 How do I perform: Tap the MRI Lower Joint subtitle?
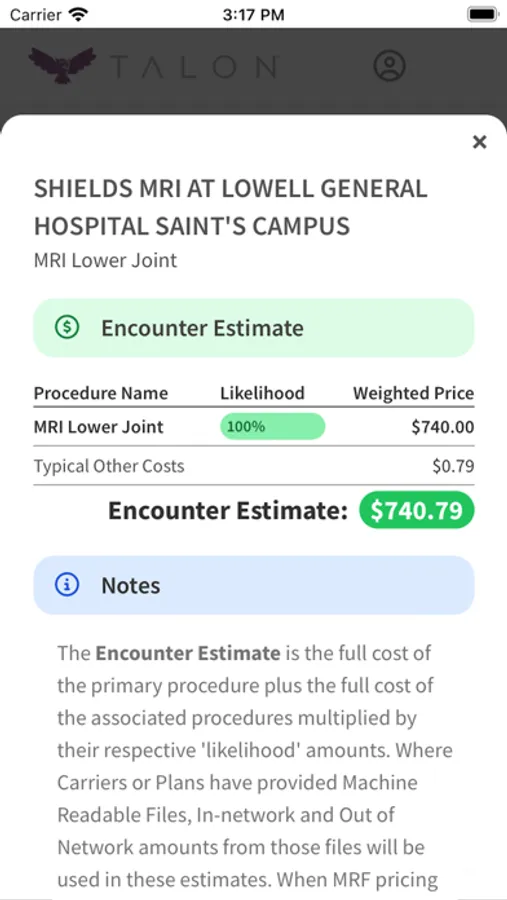(106, 260)
